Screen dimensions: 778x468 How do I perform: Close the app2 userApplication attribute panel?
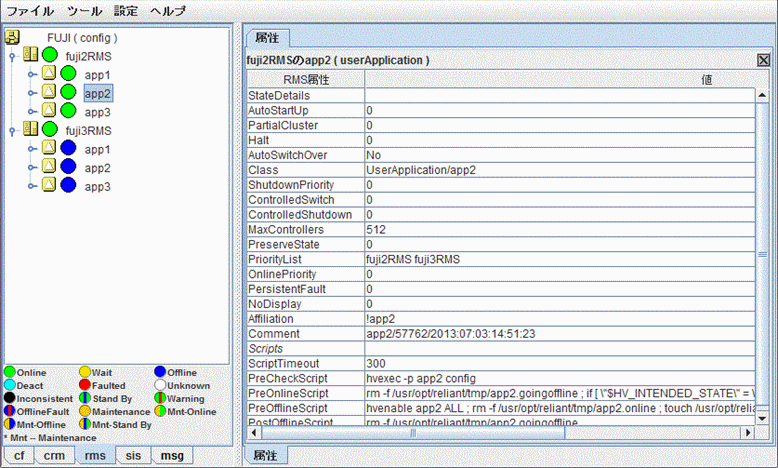(x=763, y=60)
